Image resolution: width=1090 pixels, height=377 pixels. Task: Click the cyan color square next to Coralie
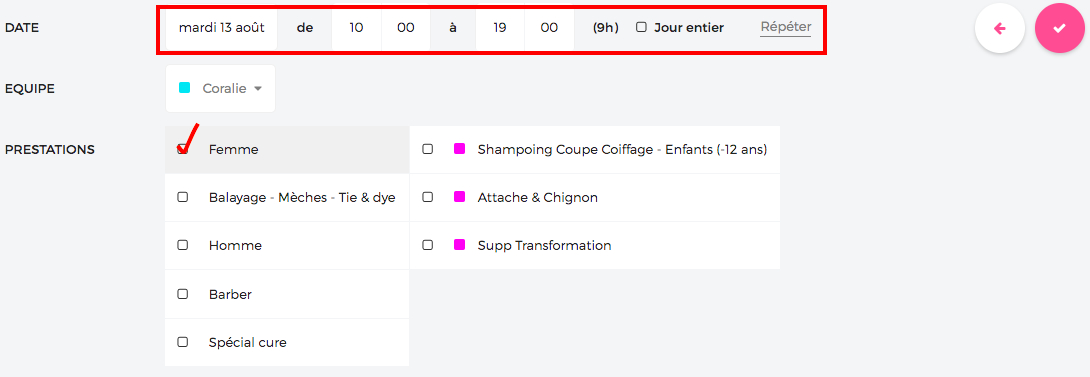pyautogui.click(x=184, y=88)
